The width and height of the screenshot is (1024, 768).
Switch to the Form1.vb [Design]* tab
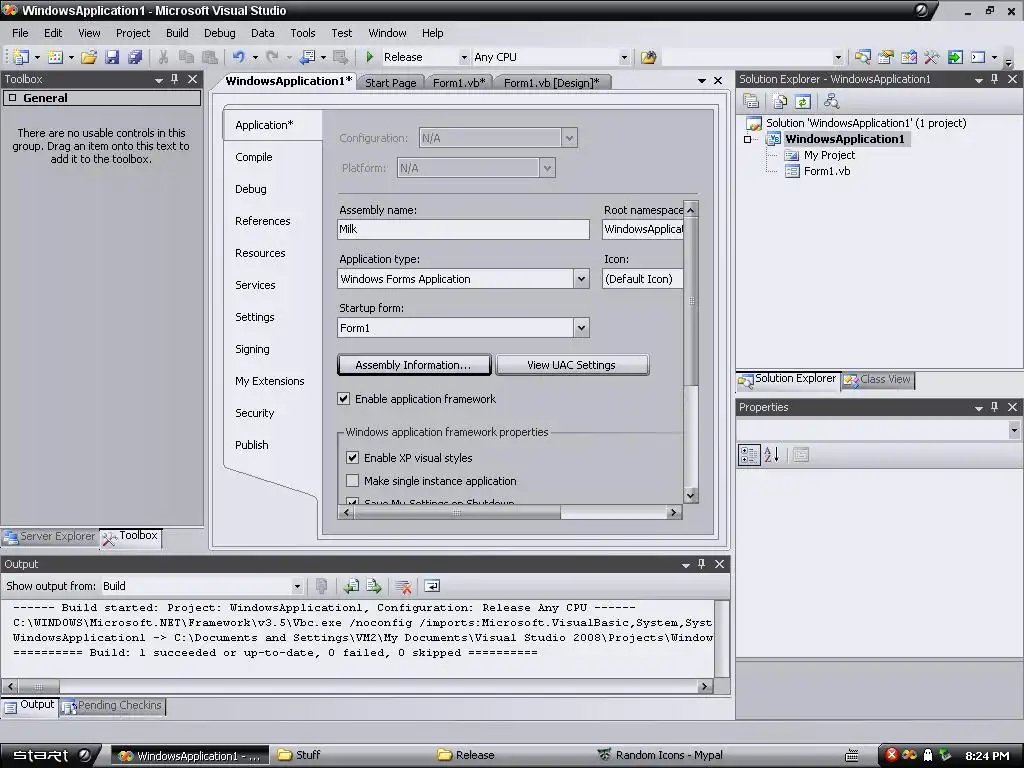551,82
